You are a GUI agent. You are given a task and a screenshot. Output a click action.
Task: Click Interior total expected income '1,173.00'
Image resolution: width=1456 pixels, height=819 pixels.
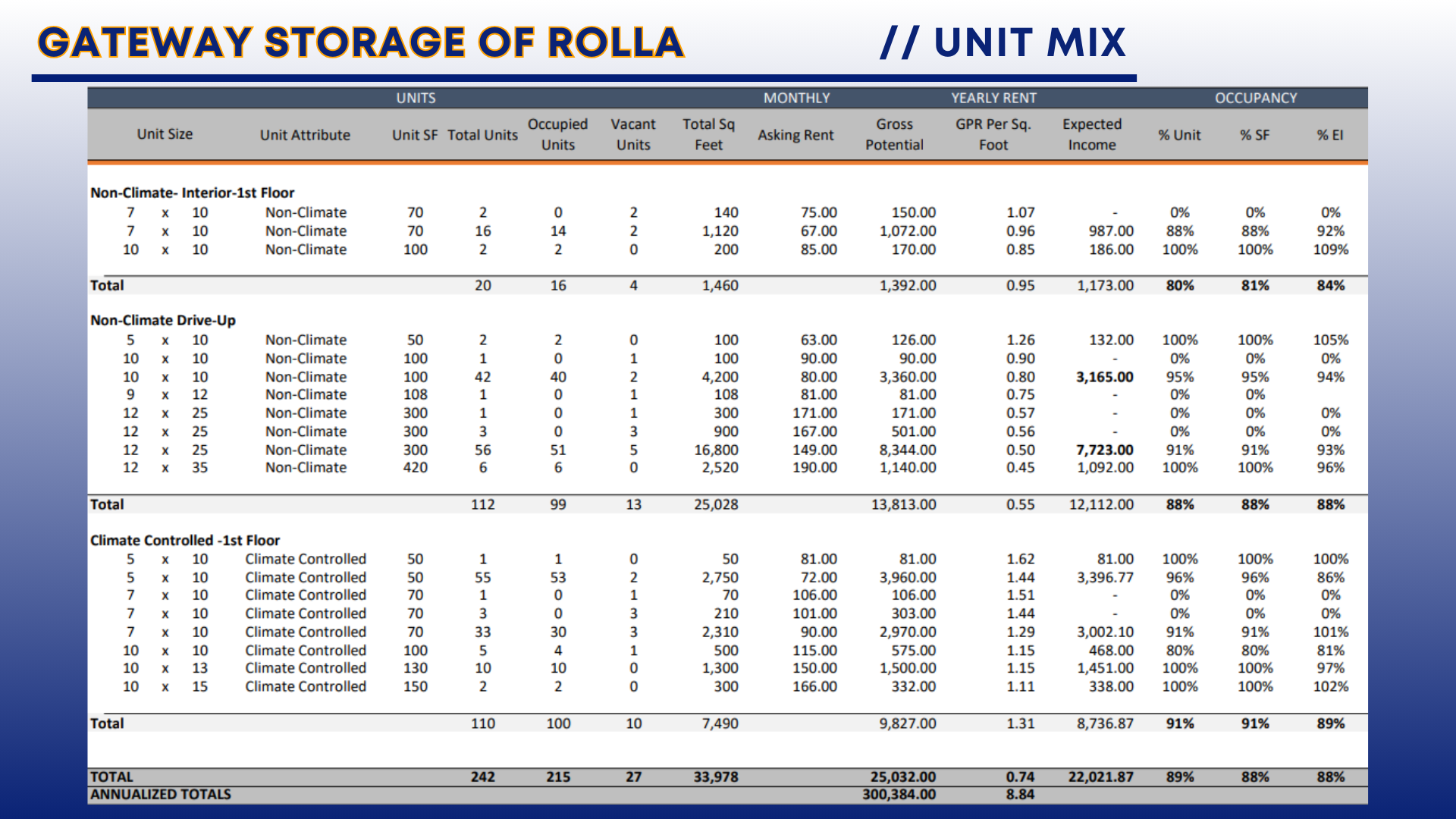coord(1105,285)
